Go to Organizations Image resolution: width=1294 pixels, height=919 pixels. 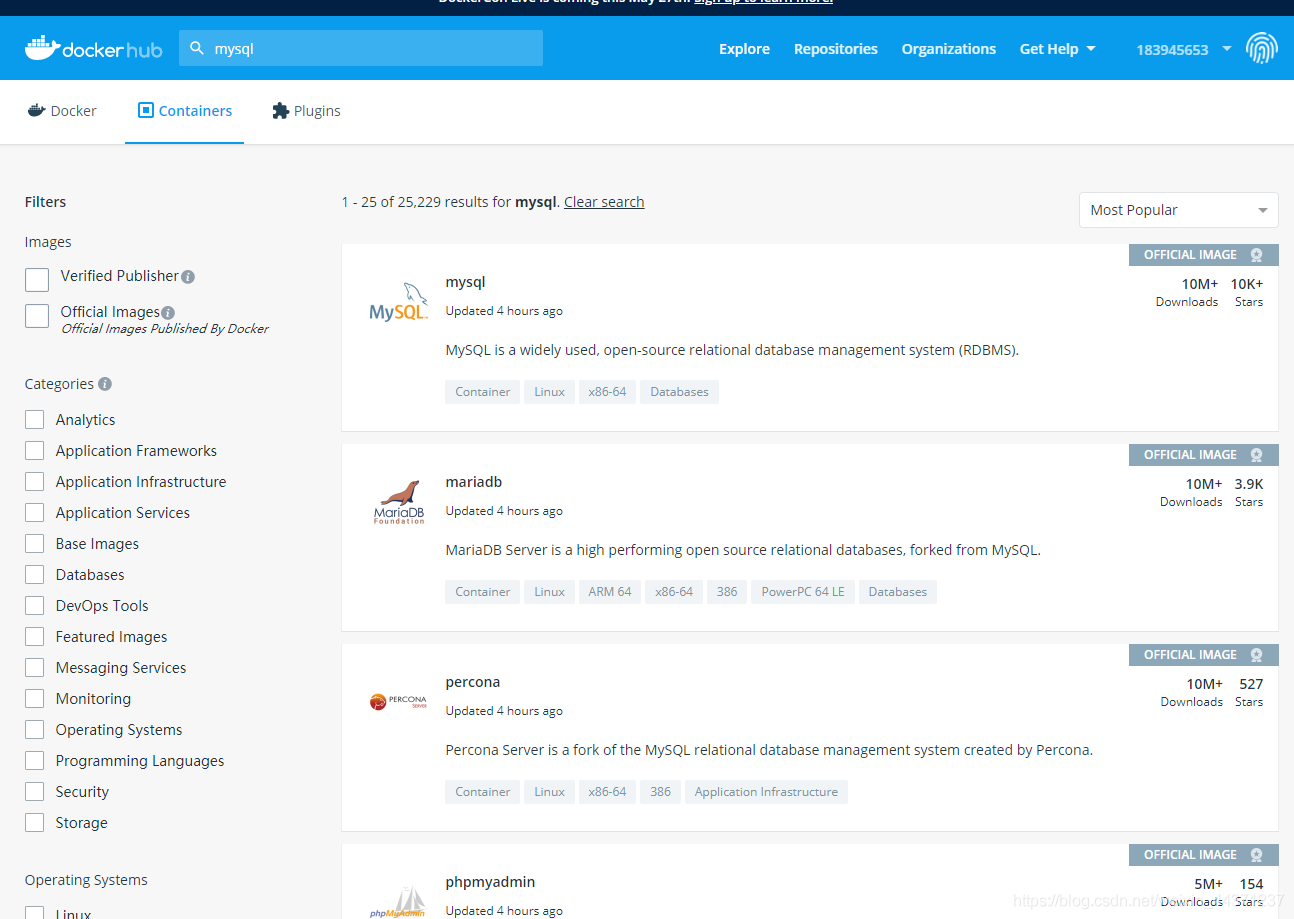pos(949,49)
